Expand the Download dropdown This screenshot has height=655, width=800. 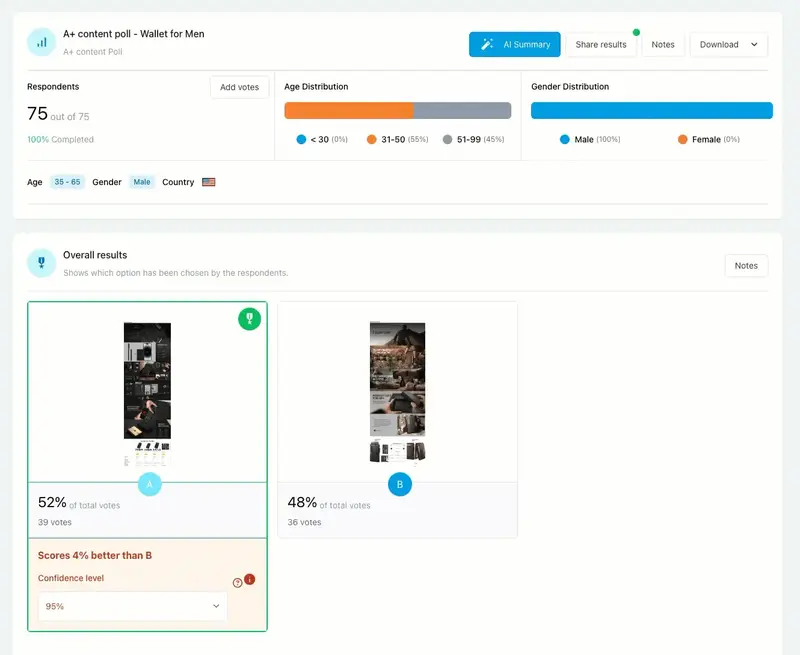coord(728,44)
